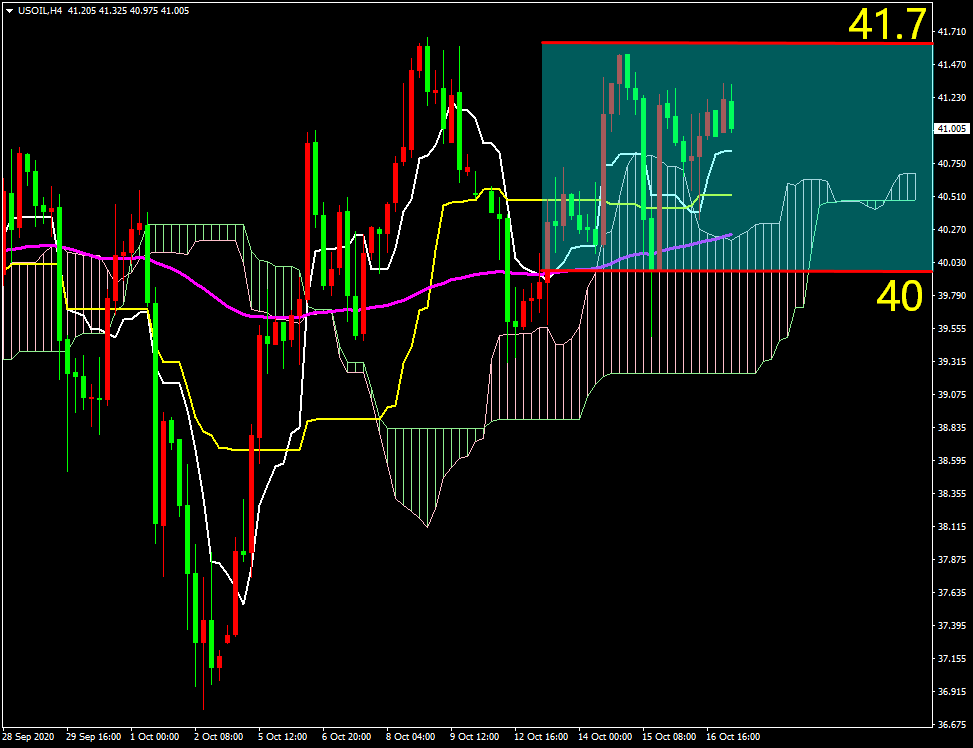This screenshot has width=973, height=748.
Task: Select the upper red line at 41.7
Action: [700, 43]
